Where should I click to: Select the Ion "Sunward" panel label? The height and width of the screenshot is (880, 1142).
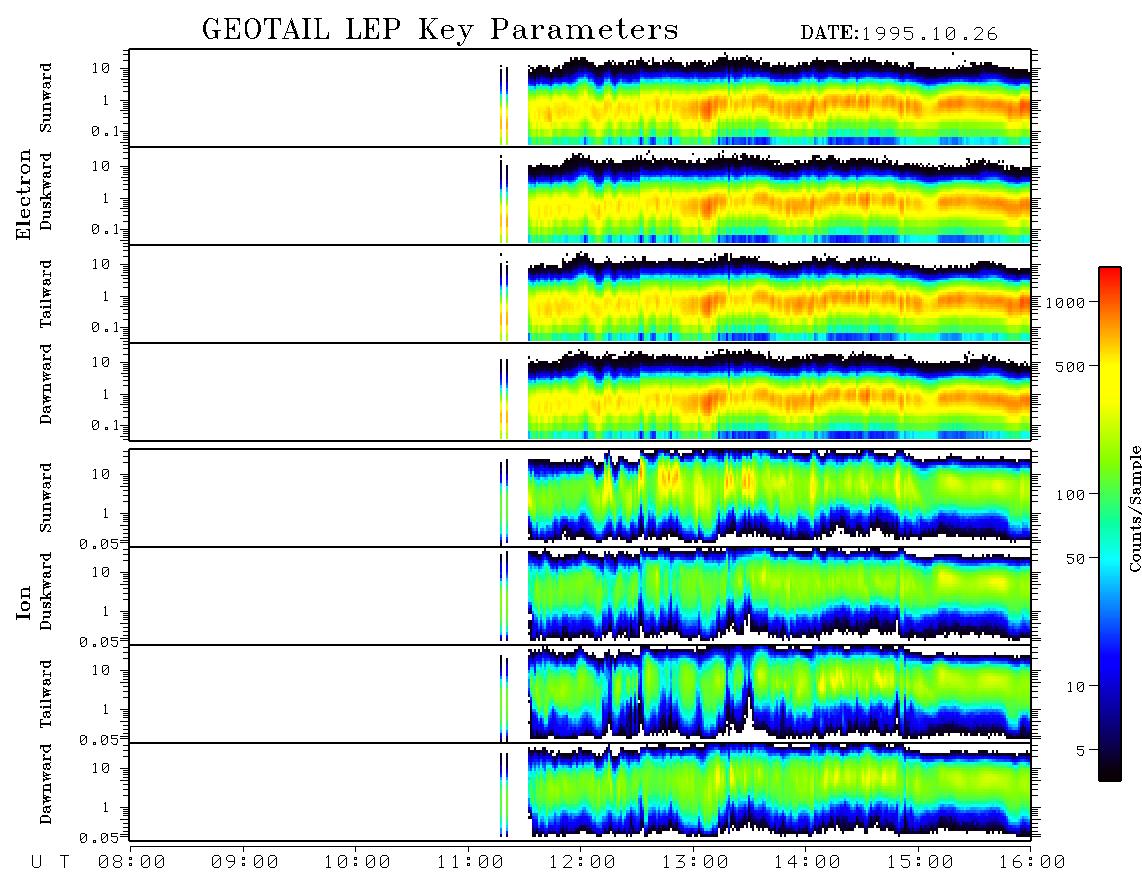click(46, 498)
